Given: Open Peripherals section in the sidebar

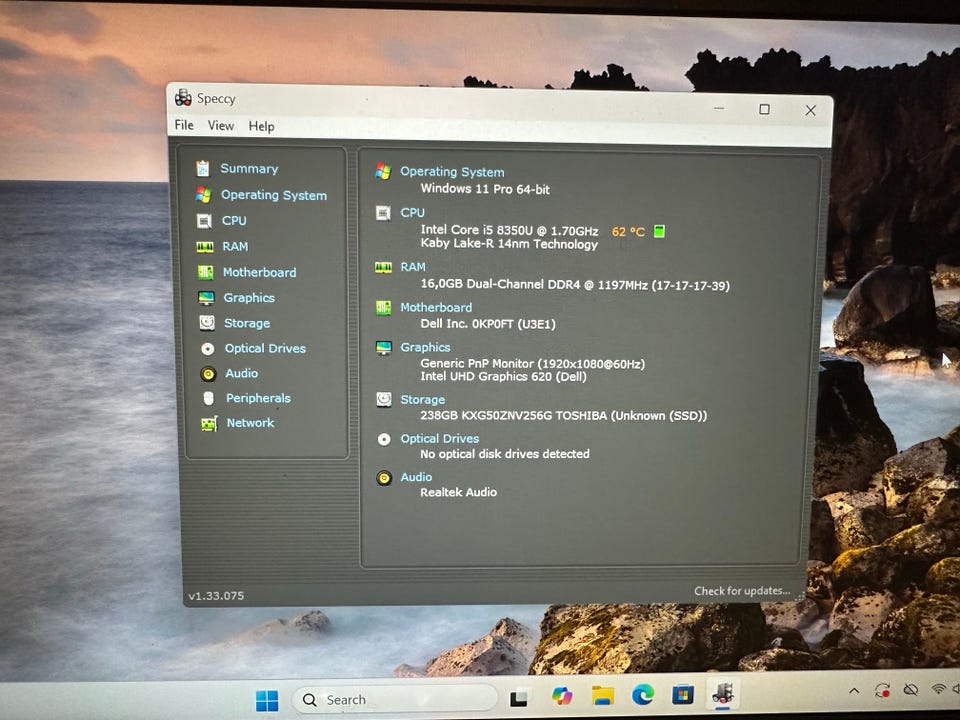Looking at the screenshot, I should pos(258,398).
